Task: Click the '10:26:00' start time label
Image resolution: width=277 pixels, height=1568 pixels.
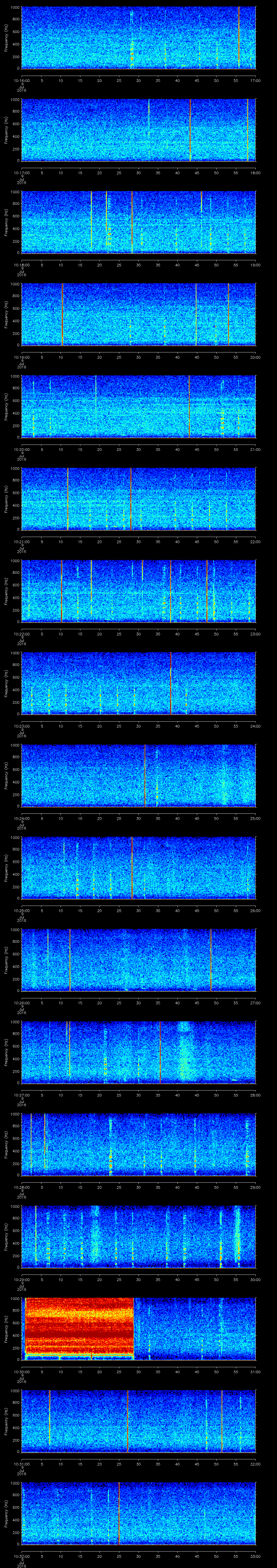Action: tap(21, 1003)
